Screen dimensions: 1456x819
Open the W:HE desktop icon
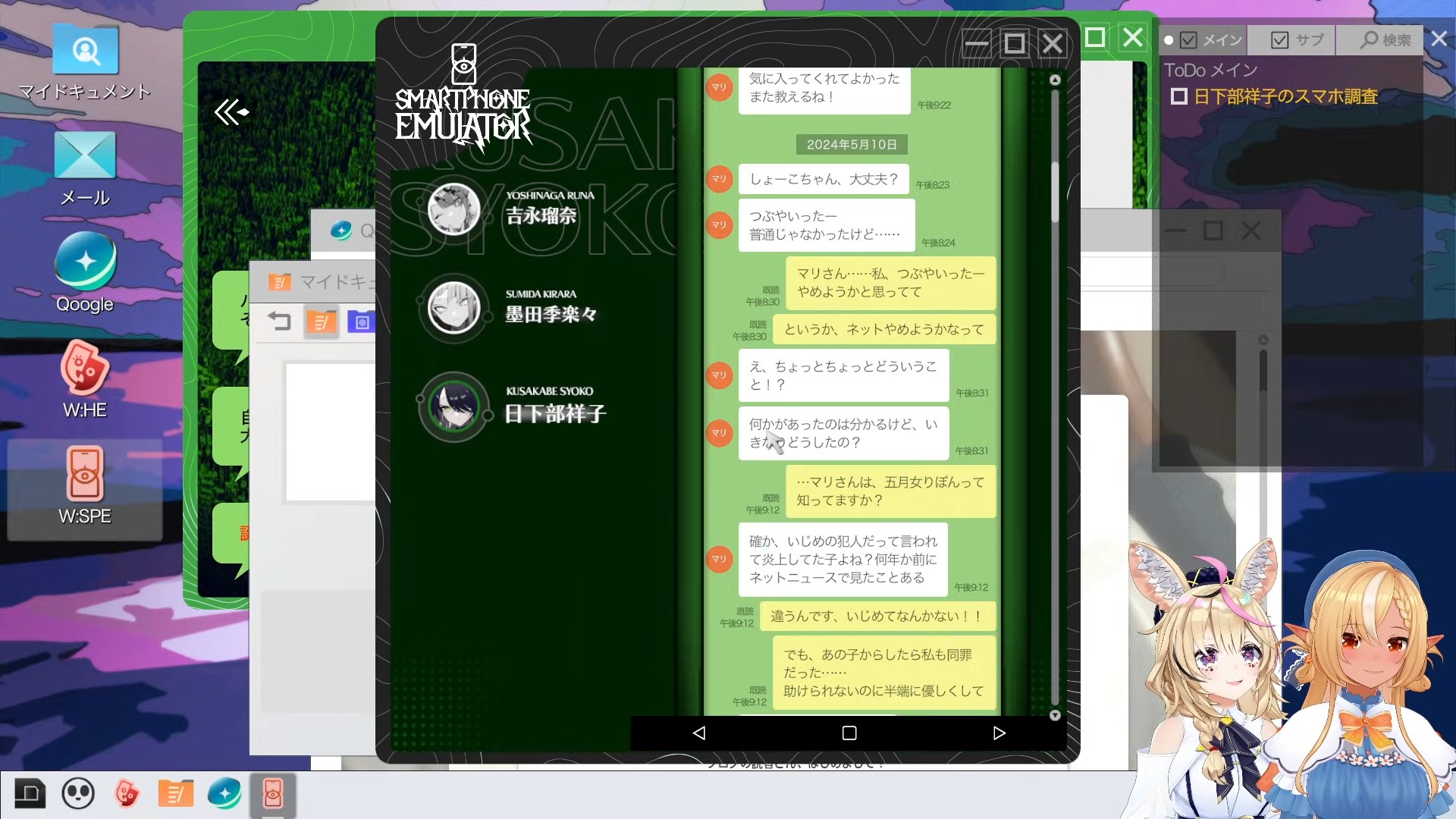85,379
